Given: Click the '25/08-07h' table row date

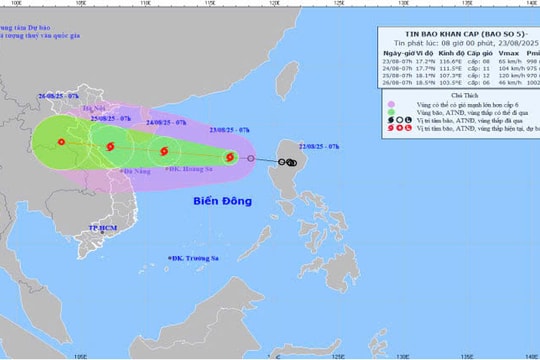Looking at the screenshot, I should (397, 75).
